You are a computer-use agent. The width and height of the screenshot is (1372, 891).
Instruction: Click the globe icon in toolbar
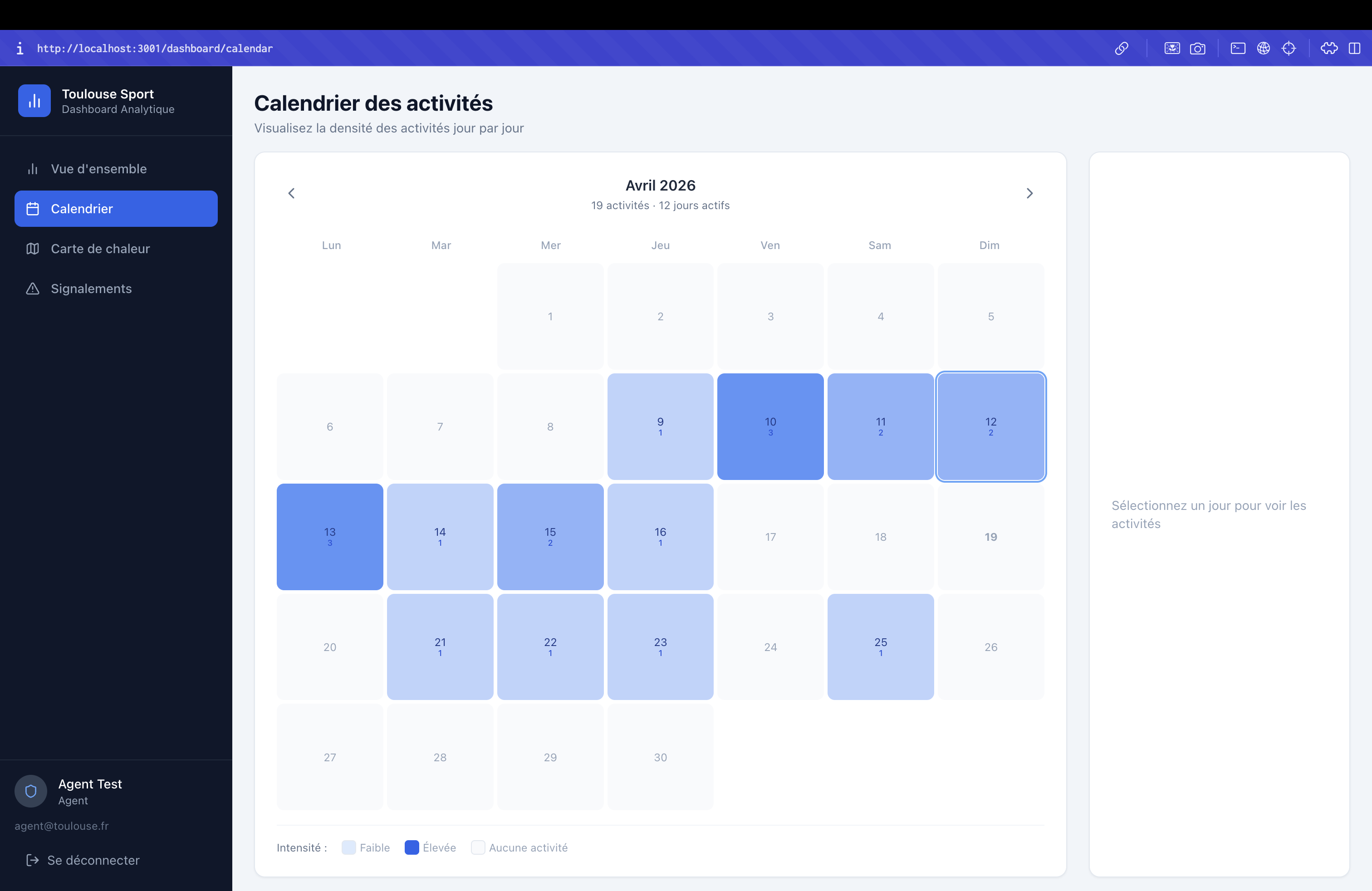point(1263,49)
